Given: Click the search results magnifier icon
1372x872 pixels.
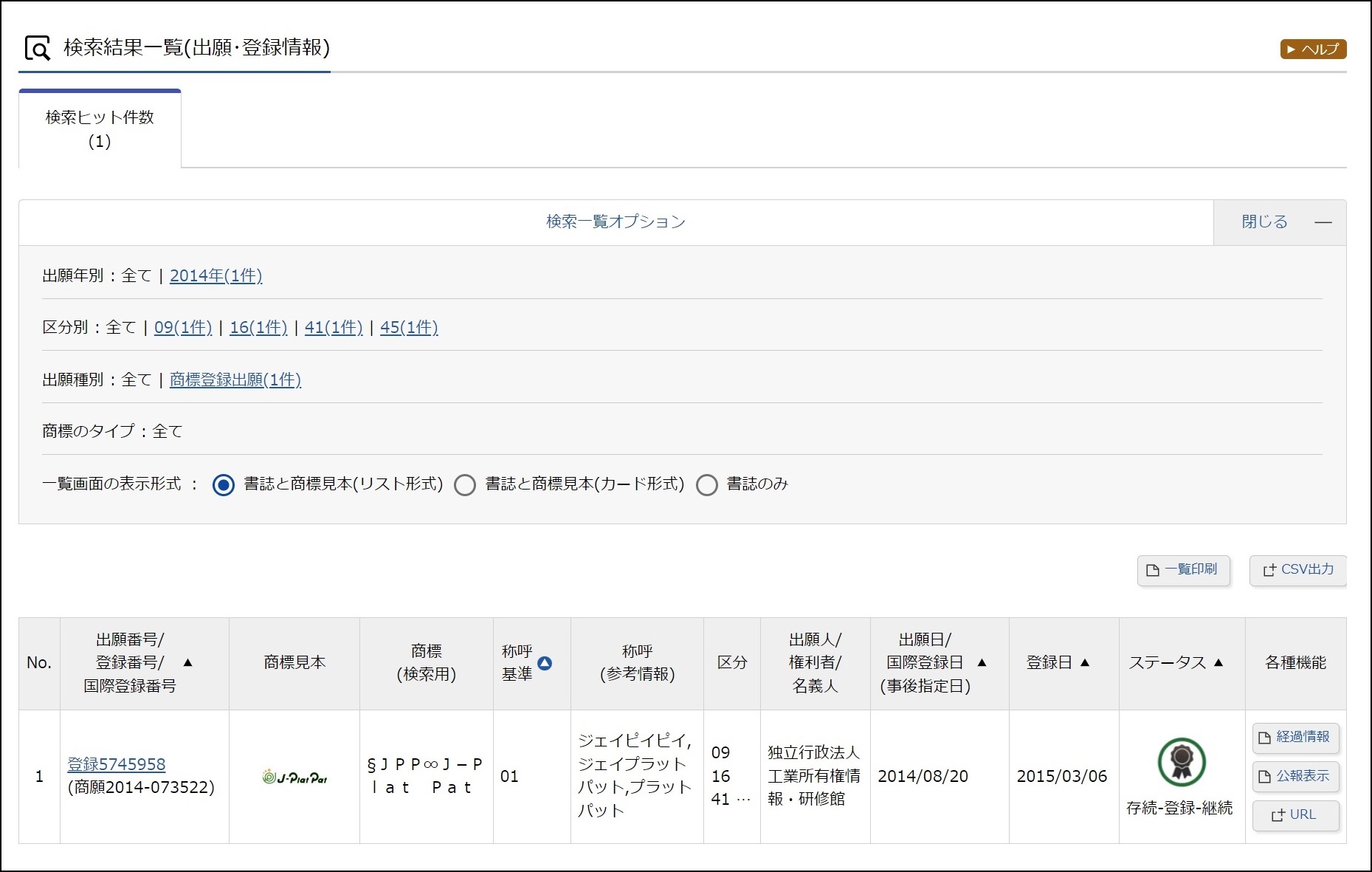Looking at the screenshot, I should [x=38, y=49].
